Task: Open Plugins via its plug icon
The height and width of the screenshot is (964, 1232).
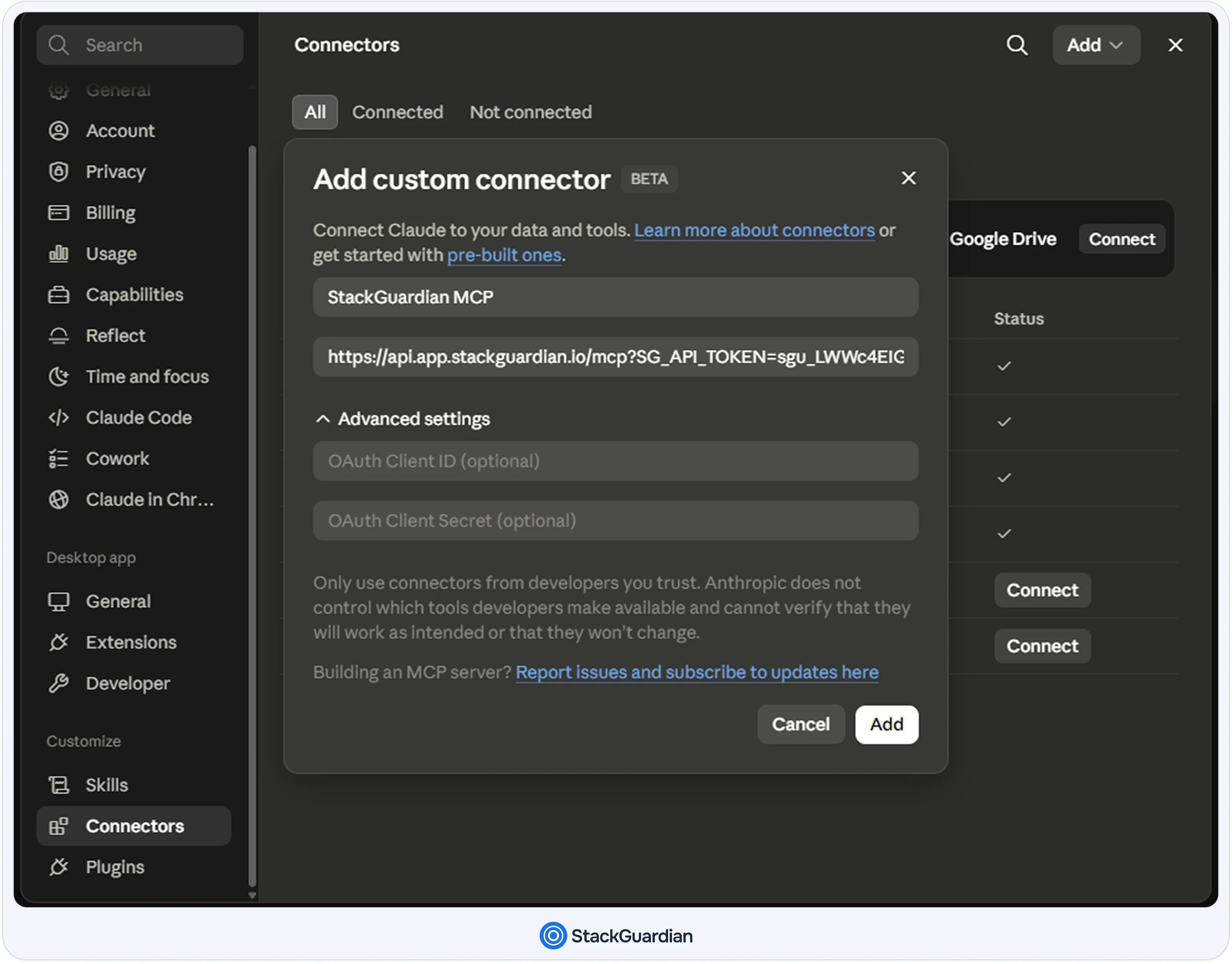Action: click(59, 867)
